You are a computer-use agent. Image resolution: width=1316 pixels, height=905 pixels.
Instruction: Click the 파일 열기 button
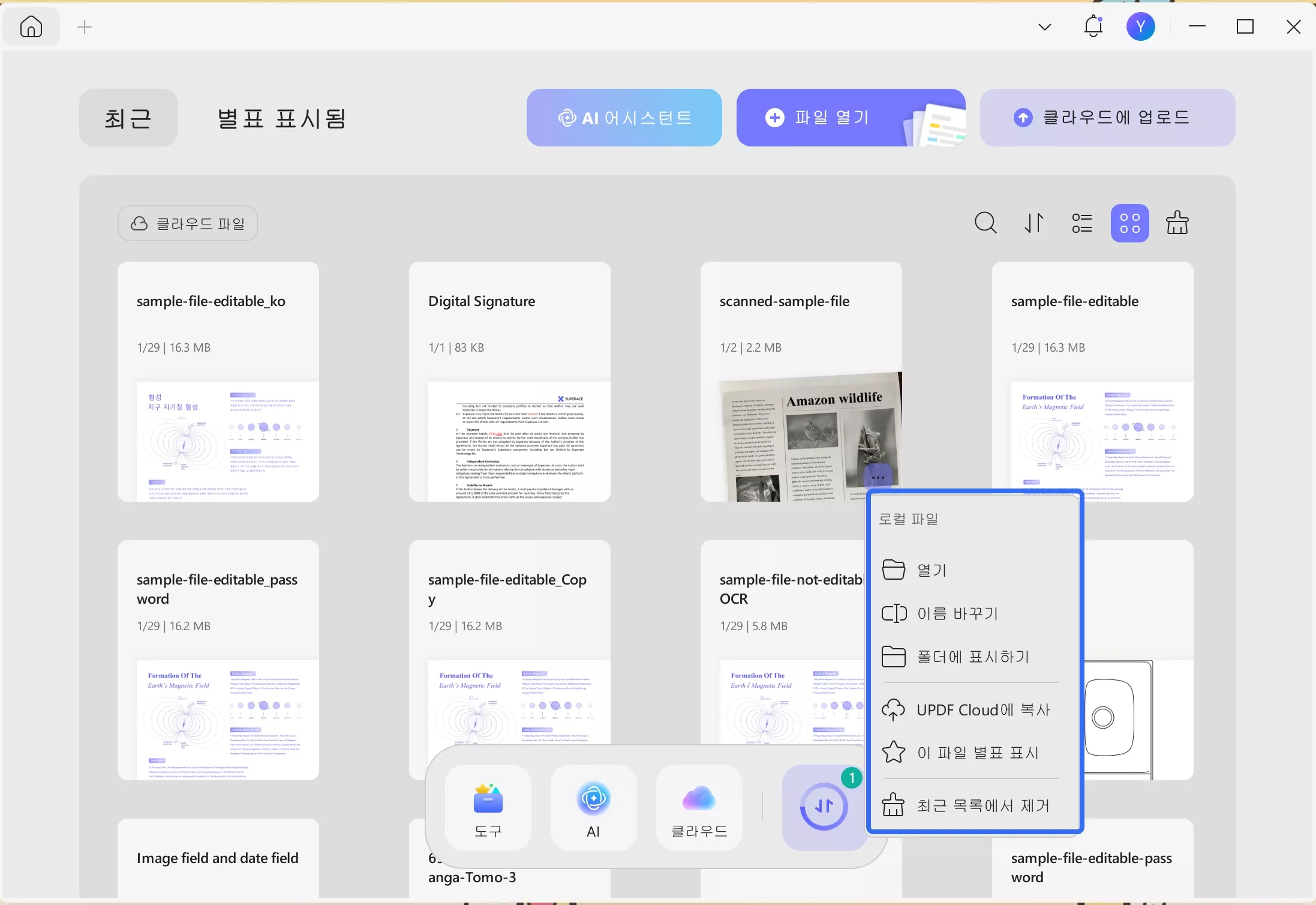[x=851, y=118]
